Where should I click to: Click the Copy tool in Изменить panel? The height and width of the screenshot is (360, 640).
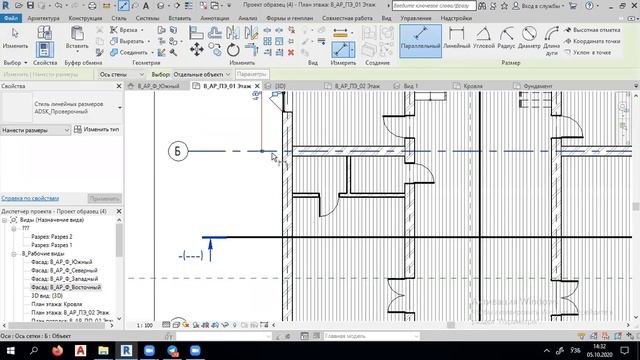(215, 50)
